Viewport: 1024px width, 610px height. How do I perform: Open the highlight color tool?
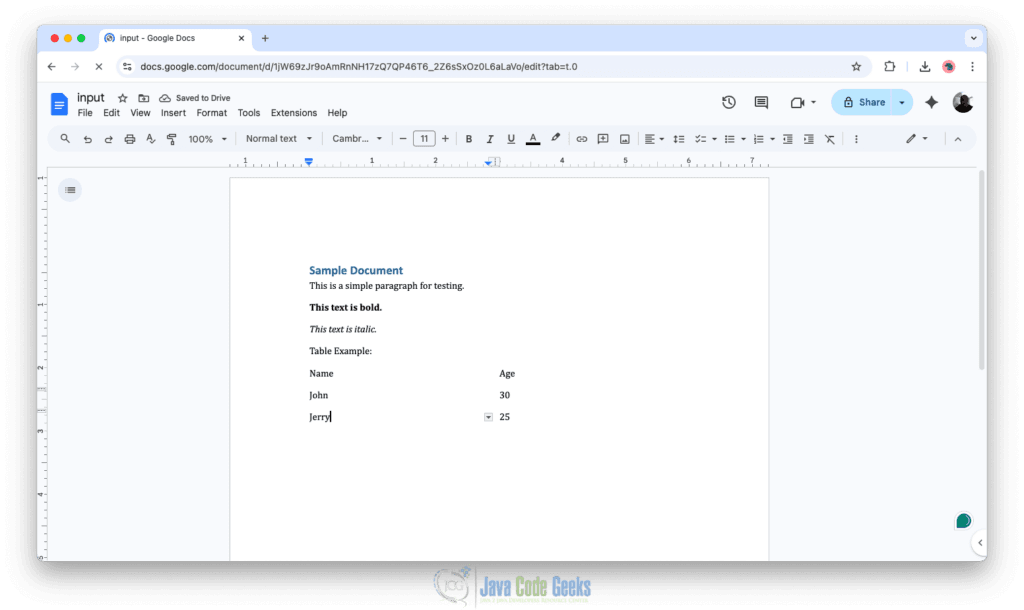555,138
